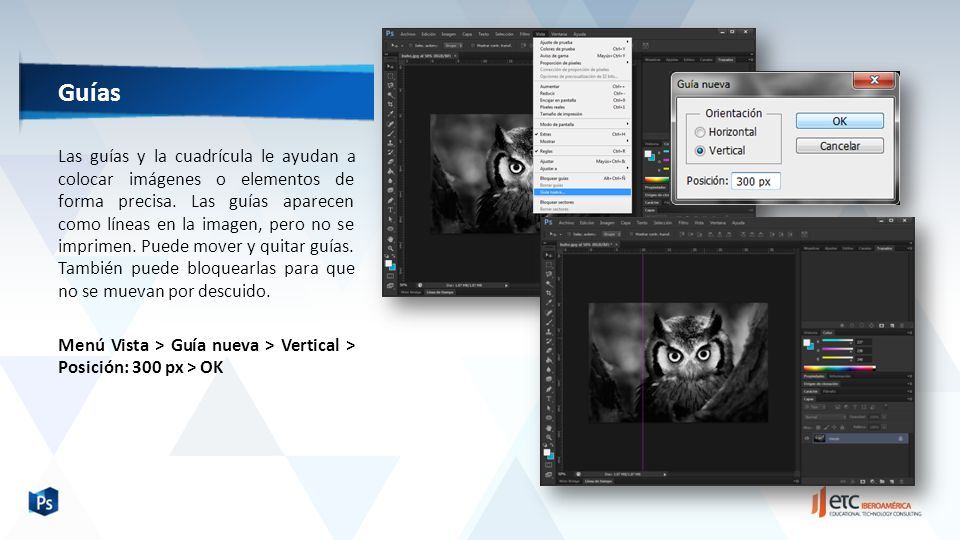Screen dimensions: 960x540
Task: Click Fondo layer thumbnail in Layers panel
Action: tap(819, 438)
